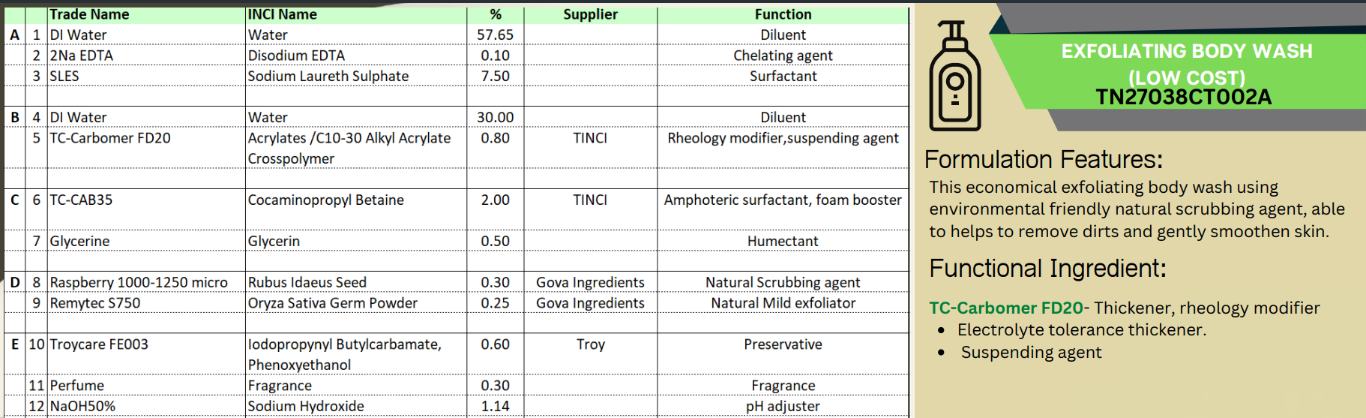Click the Function column header
This screenshot has width=1366, height=418.
click(x=783, y=14)
